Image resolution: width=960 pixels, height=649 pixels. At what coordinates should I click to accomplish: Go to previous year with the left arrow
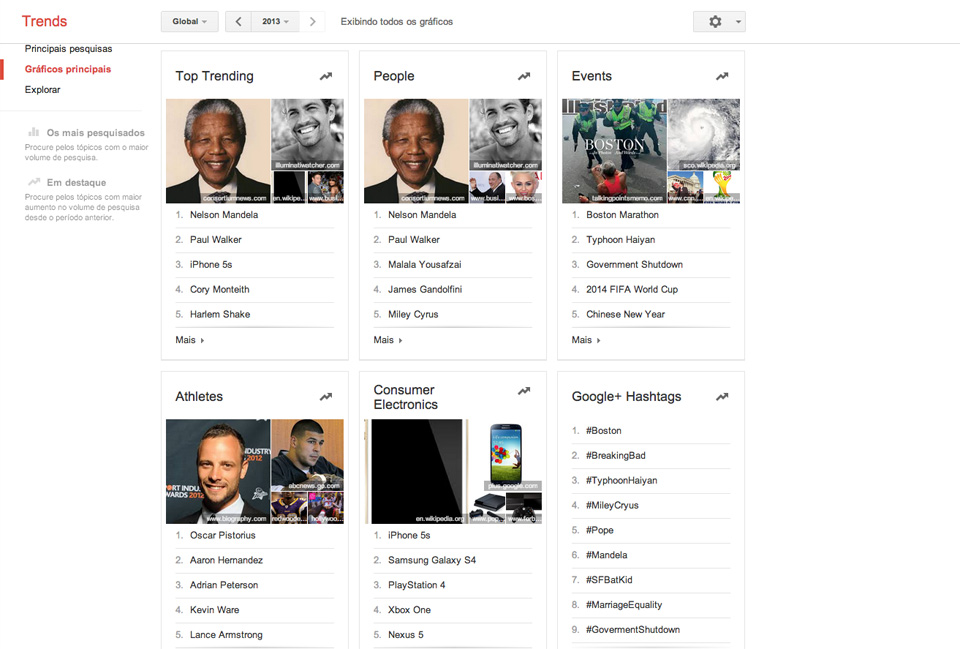click(x=237, y=21)
